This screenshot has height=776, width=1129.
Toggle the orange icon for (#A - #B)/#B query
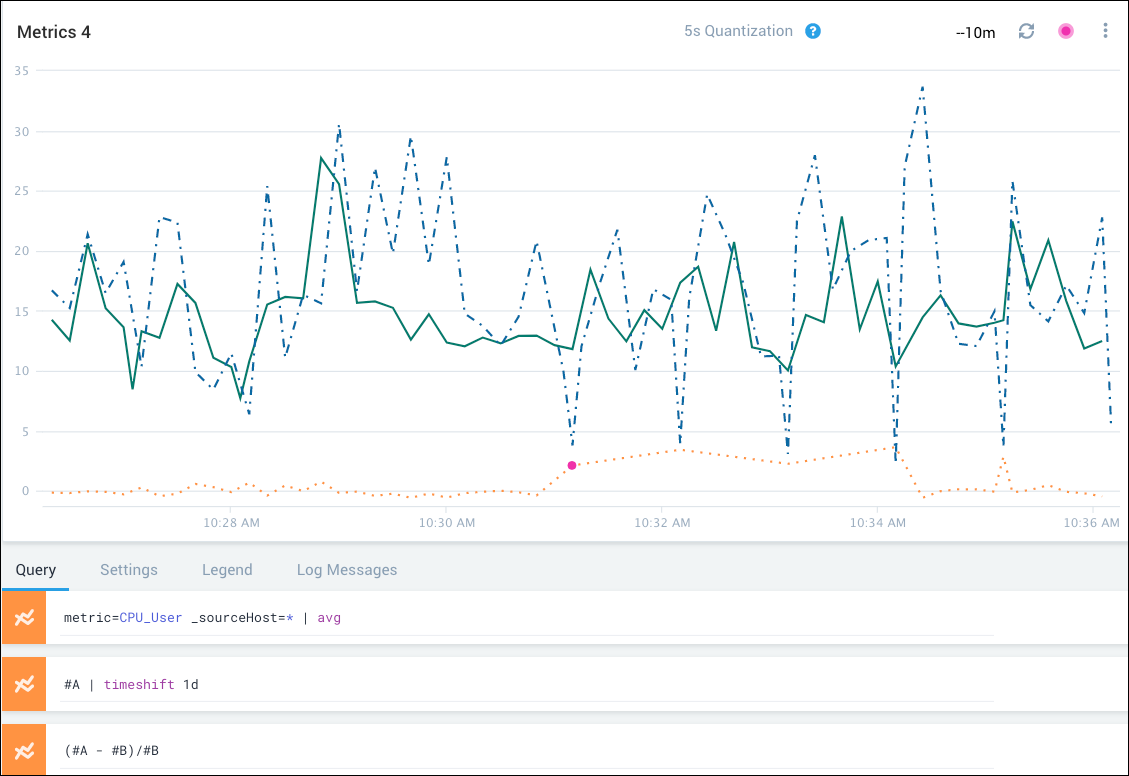(24, 750)
